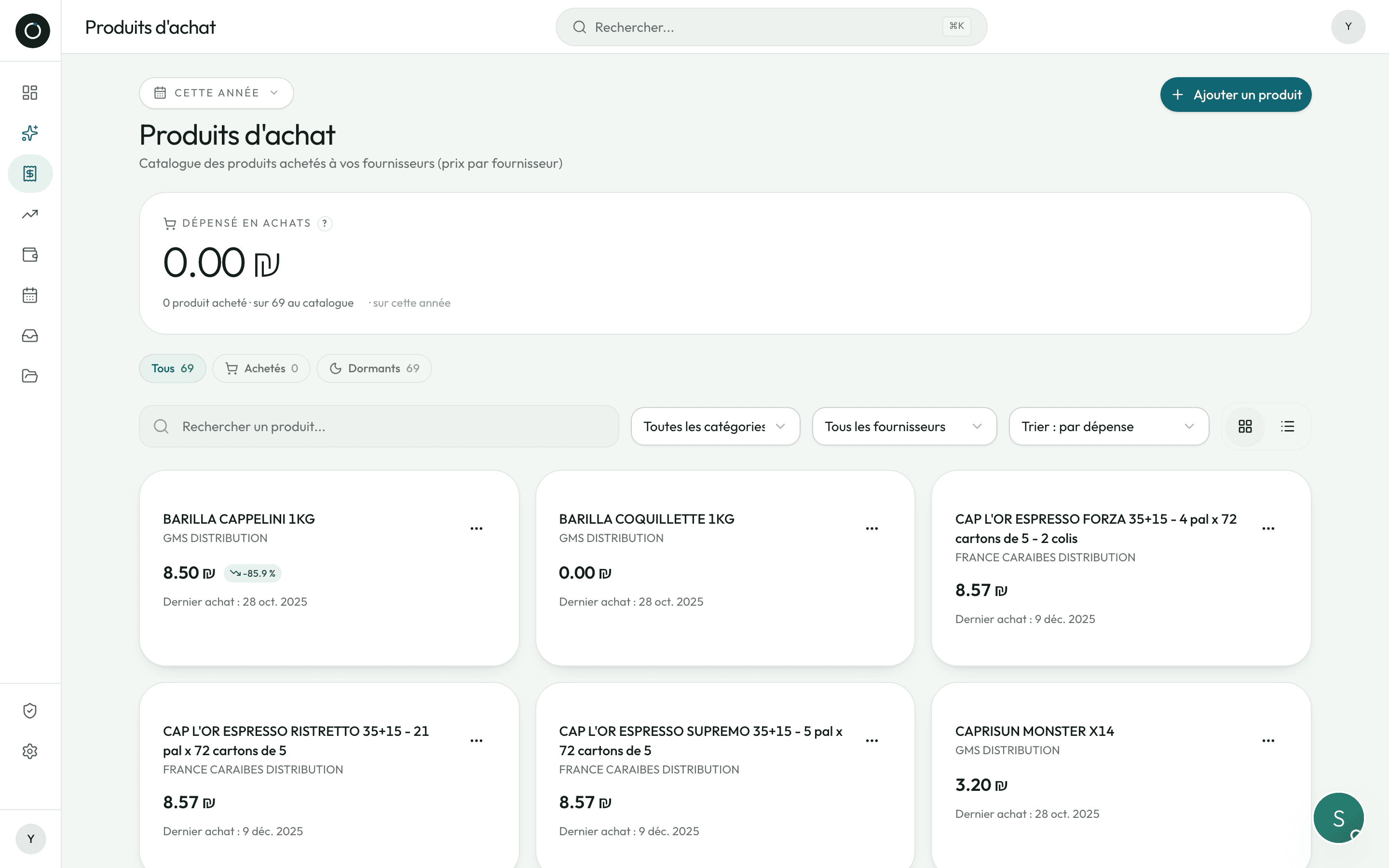Open the calendar sidebar icon
The width and height of the screenshot is (1389, 868).
30,295
